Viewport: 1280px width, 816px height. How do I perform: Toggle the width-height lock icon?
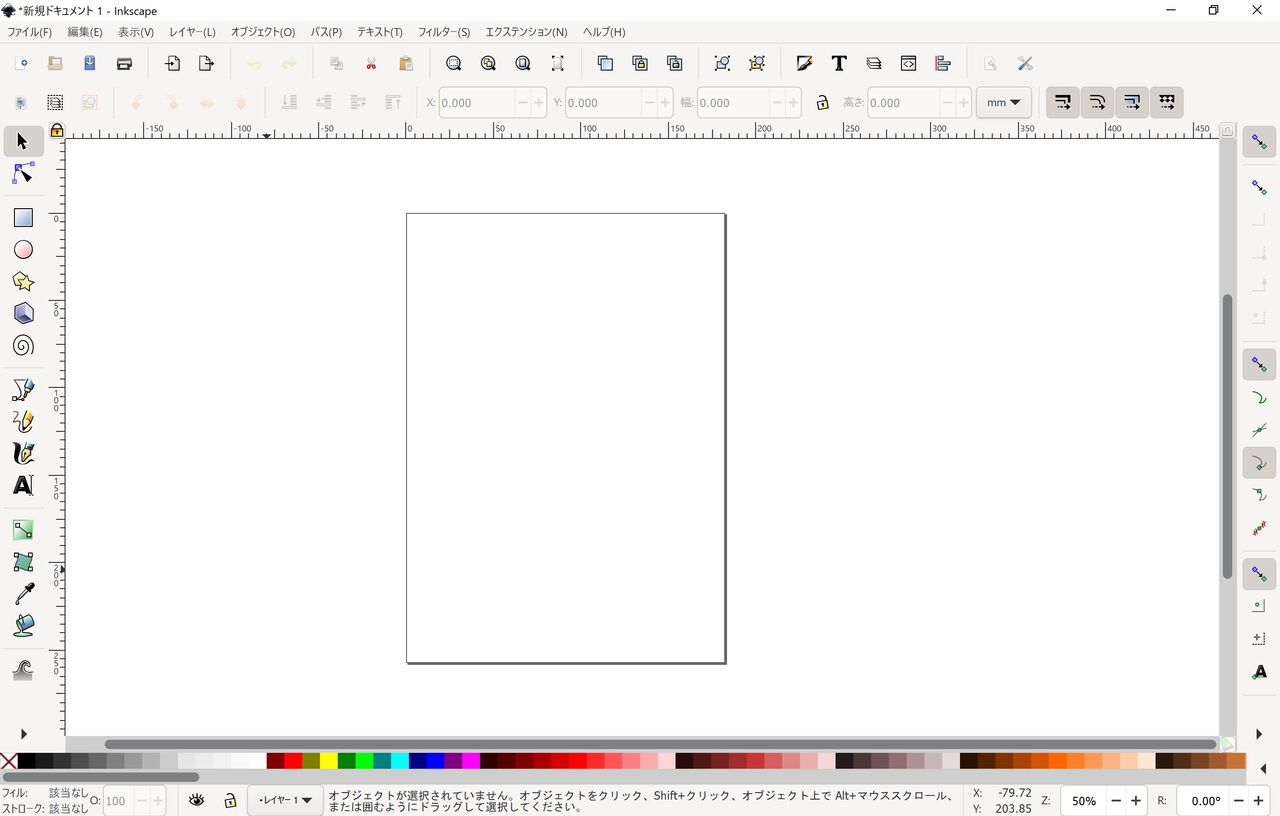tap(822, 102)
